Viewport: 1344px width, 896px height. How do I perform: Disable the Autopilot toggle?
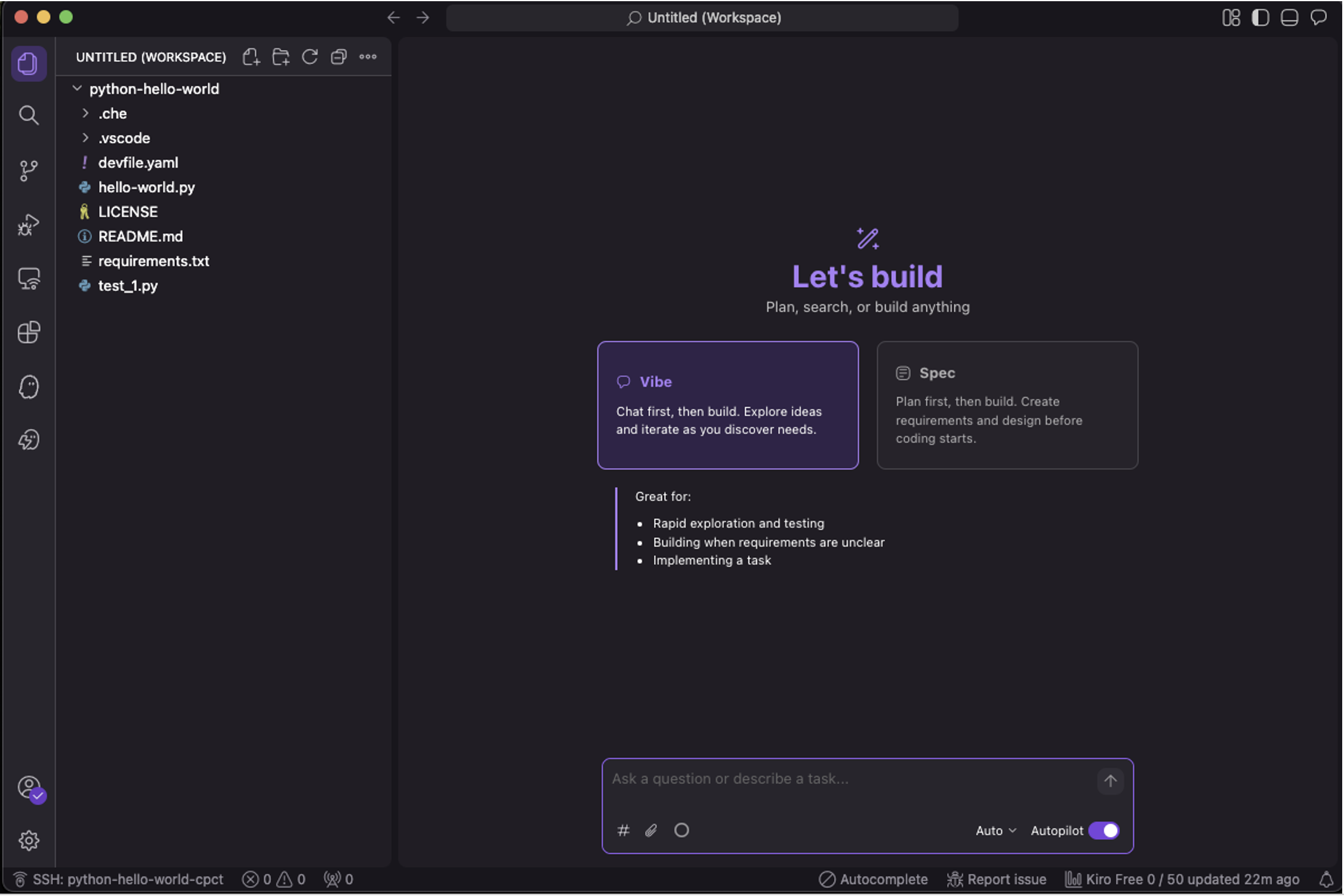pos(1103,830)
